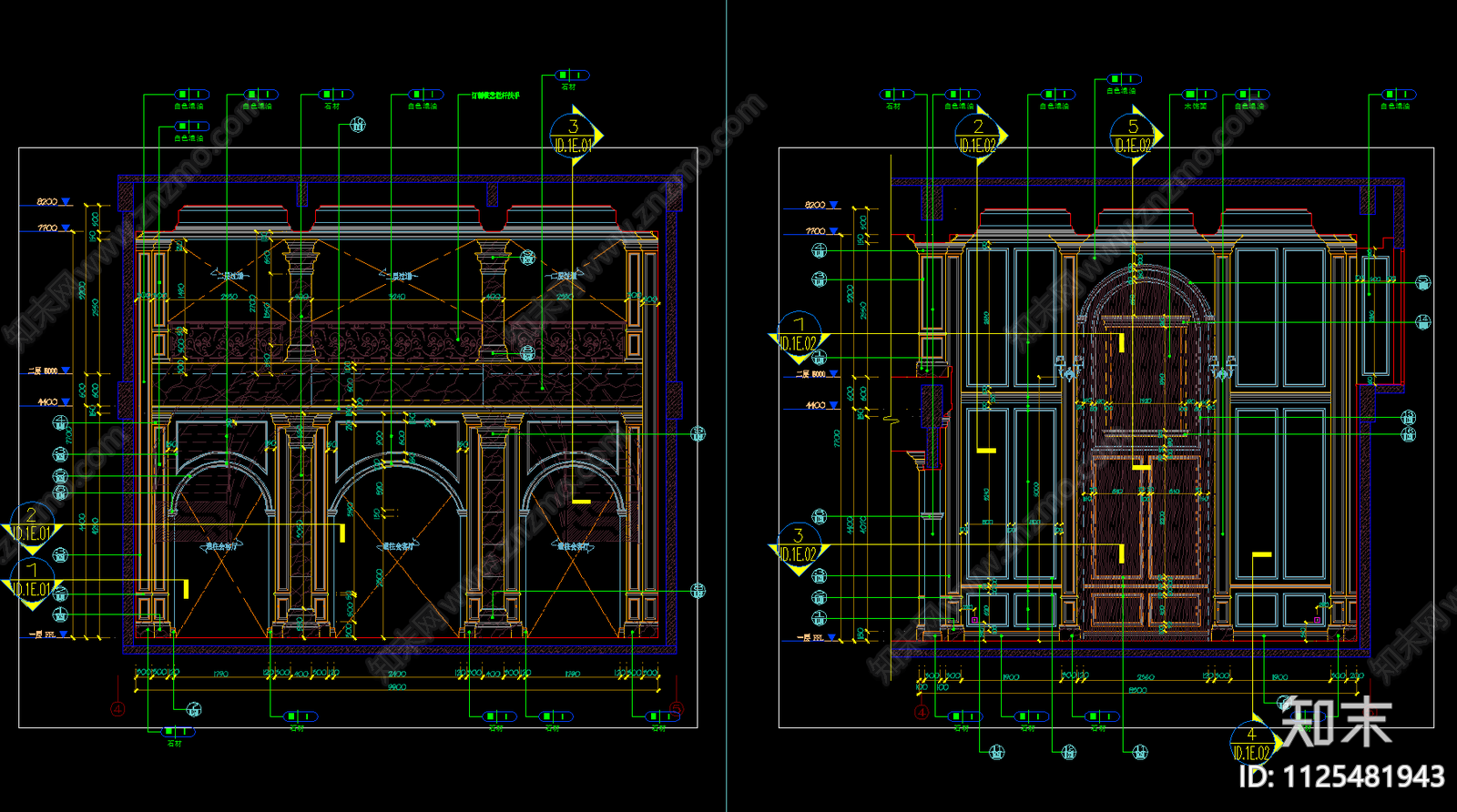Viewport: 1457px width, 812px height.
Task: Click red axis bubble 5 under left elevation
Action: (676, 708)
